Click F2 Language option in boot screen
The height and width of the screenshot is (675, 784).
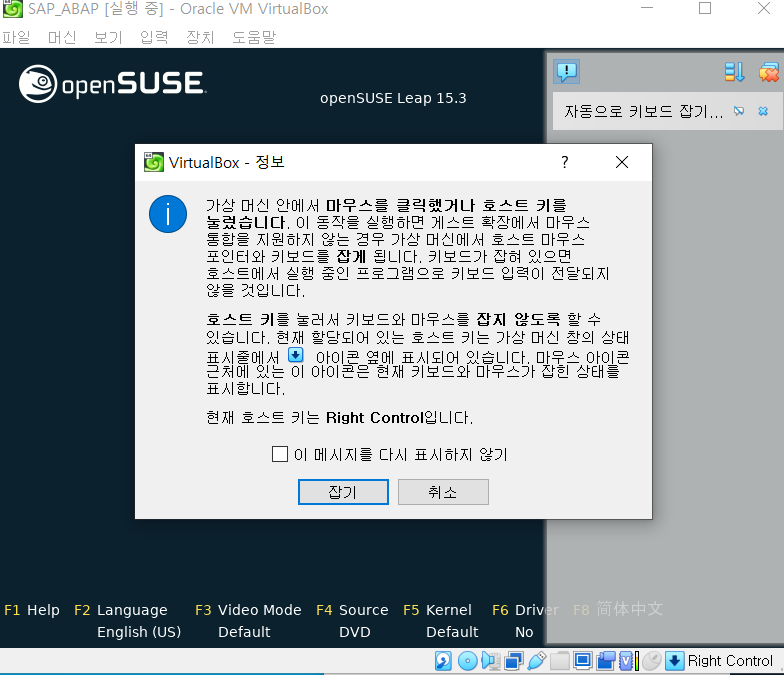pyautogui.click(x=120, y=610)
